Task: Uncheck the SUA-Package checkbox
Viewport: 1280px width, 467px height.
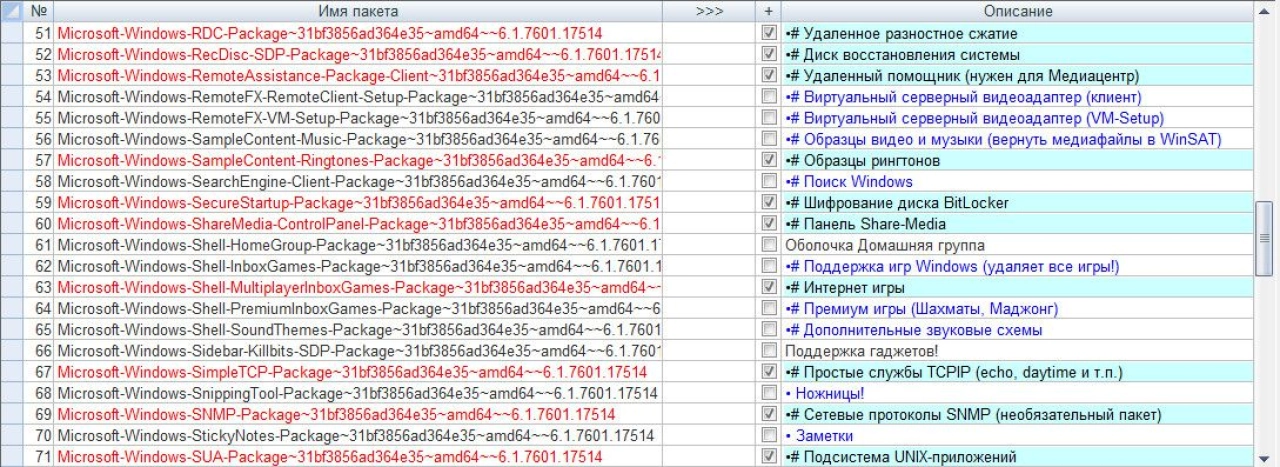Action: 768,456
